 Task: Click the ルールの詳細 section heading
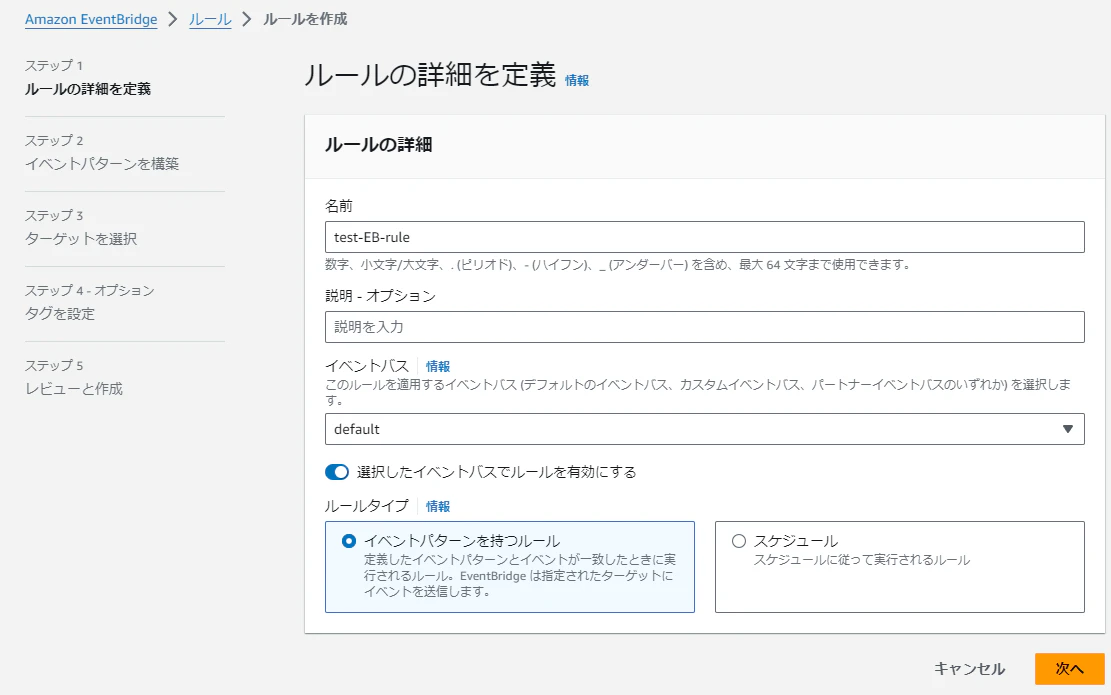[378, 145]
